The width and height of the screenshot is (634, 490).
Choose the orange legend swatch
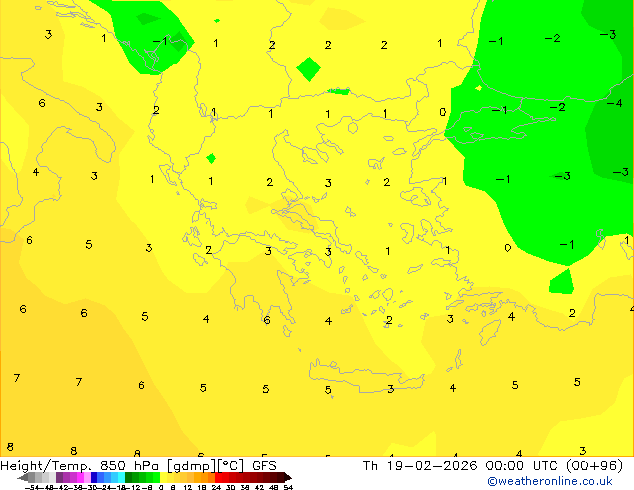coord(198,477)
